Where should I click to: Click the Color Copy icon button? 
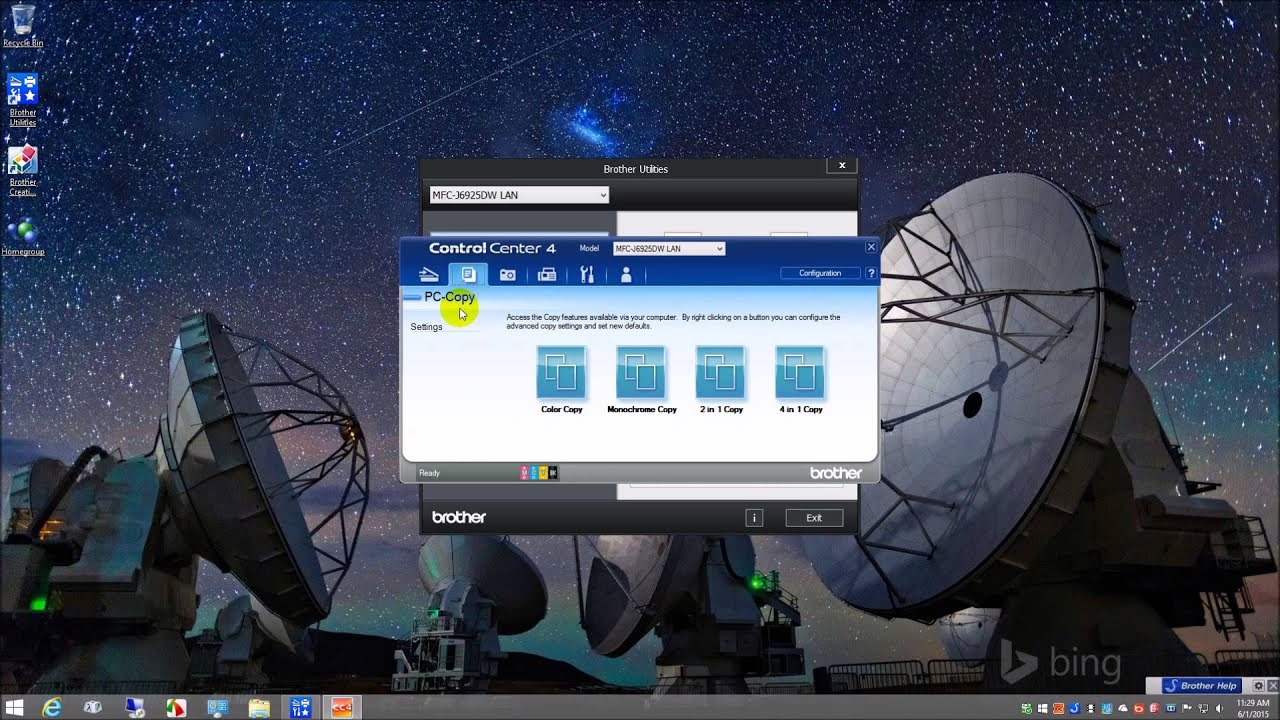(561, 372)
